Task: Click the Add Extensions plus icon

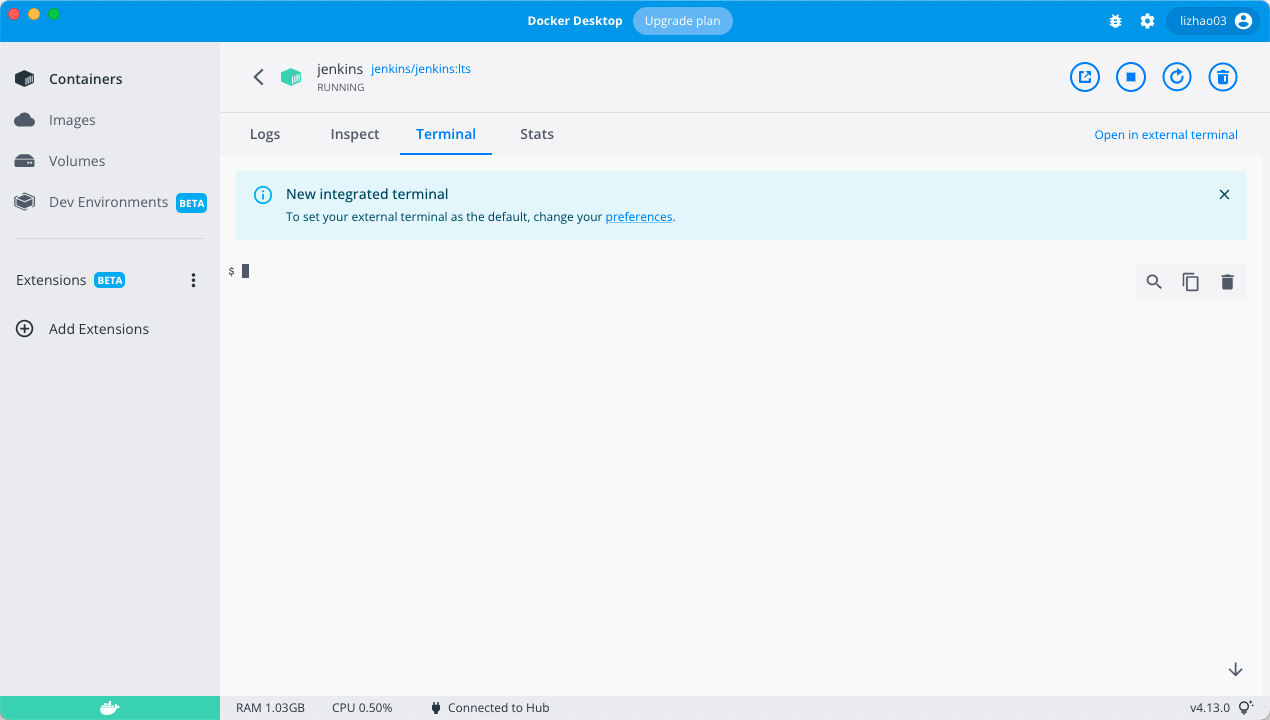Action: [x=25, y=329]
